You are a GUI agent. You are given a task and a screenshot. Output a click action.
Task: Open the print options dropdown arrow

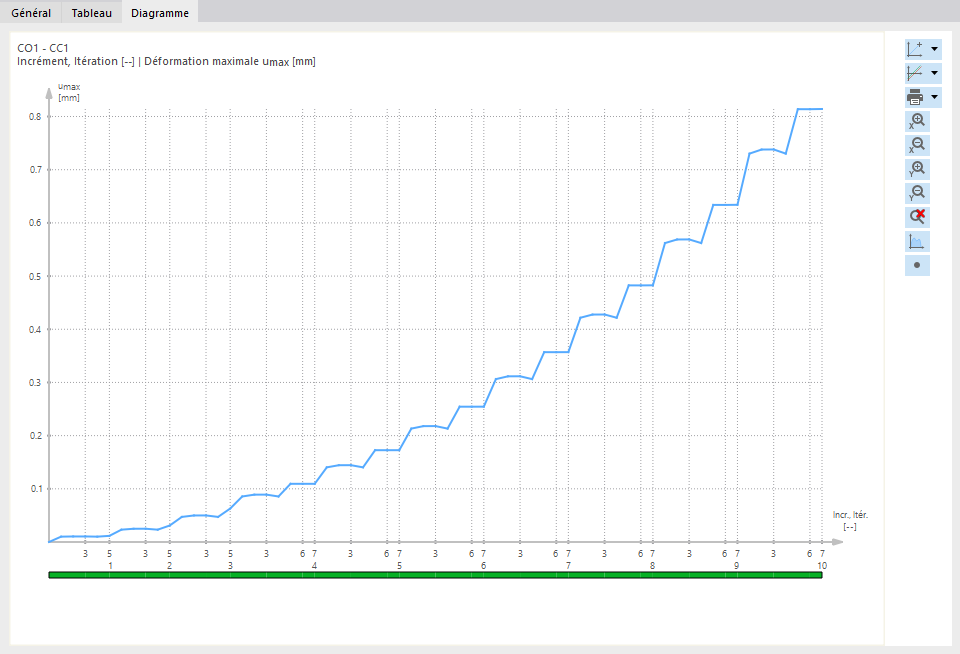(934, 97)
